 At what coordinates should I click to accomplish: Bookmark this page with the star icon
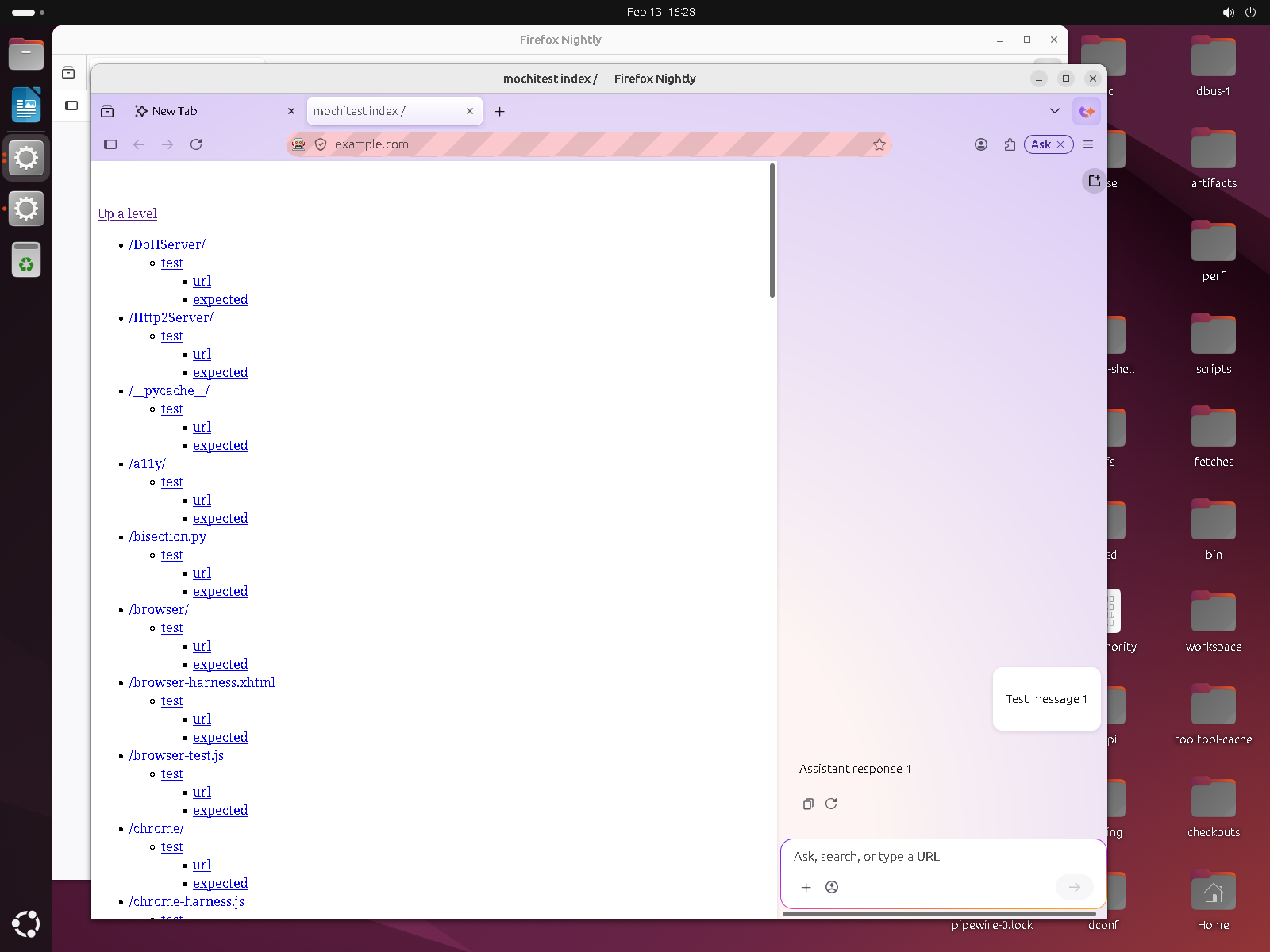(879, 144)
